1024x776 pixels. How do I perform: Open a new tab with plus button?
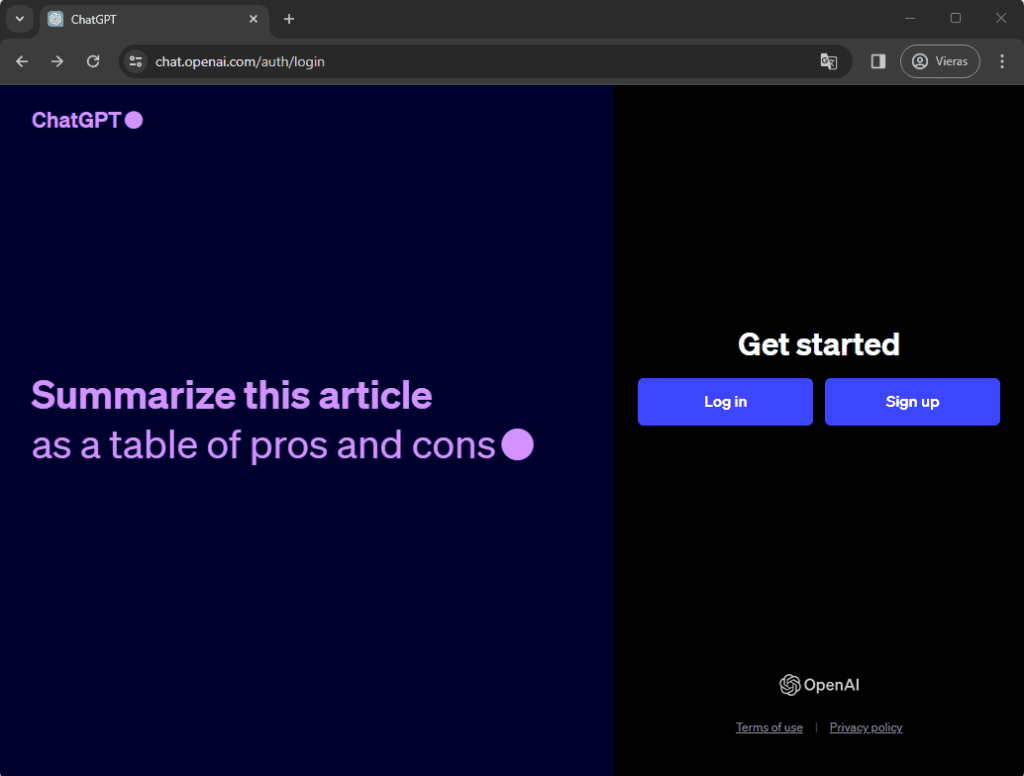coord(289,19)
